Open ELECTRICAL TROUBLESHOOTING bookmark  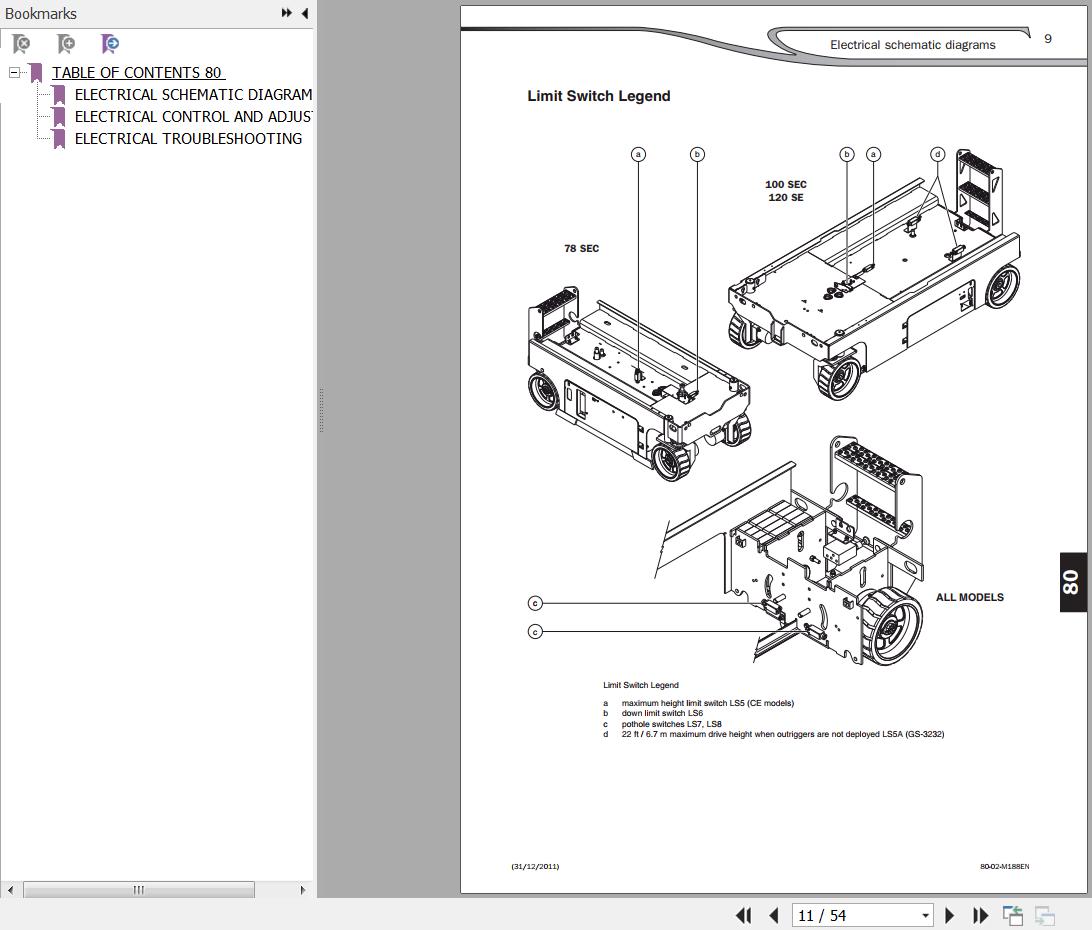click(x=188, y=139)
